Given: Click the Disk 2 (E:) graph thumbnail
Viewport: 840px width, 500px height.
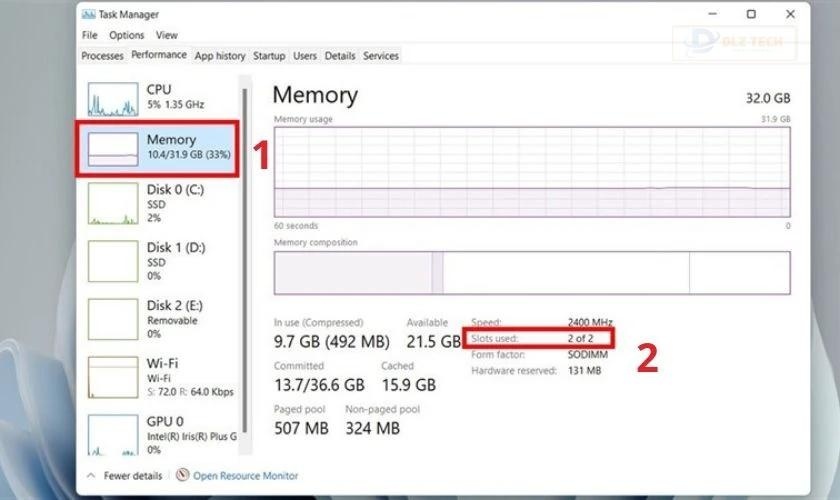Looking at the screenshot, I should 112,319.
